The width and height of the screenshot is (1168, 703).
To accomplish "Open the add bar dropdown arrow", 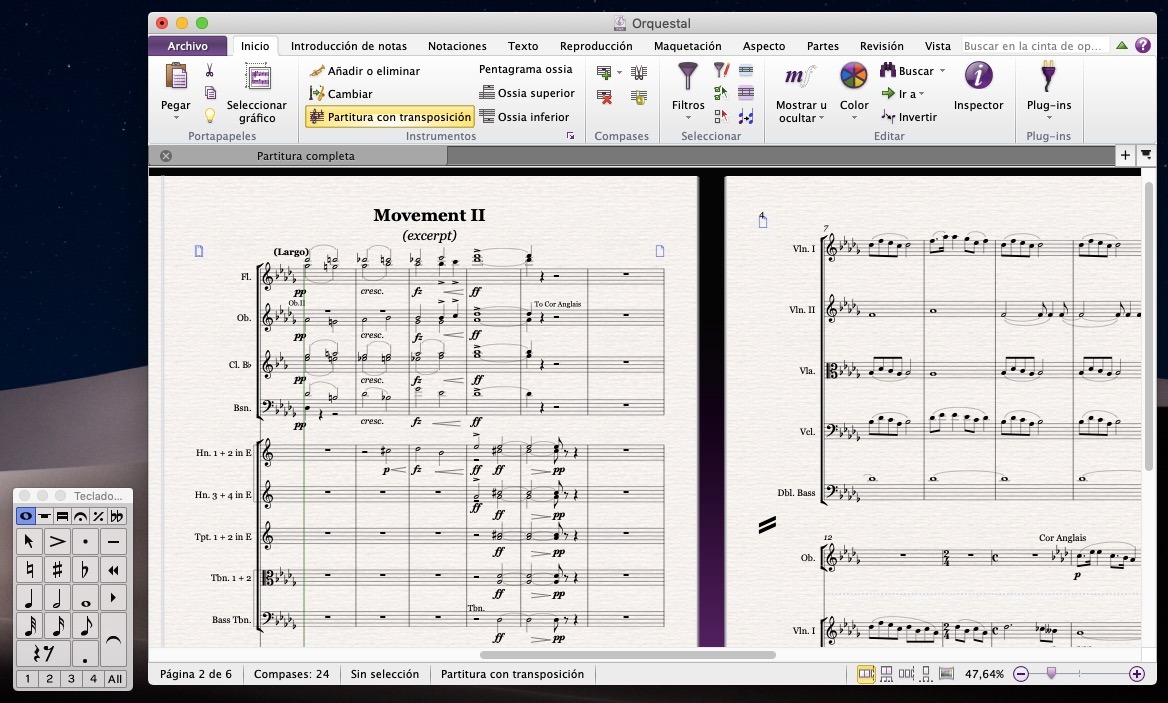I will click(x=619, y=73).
